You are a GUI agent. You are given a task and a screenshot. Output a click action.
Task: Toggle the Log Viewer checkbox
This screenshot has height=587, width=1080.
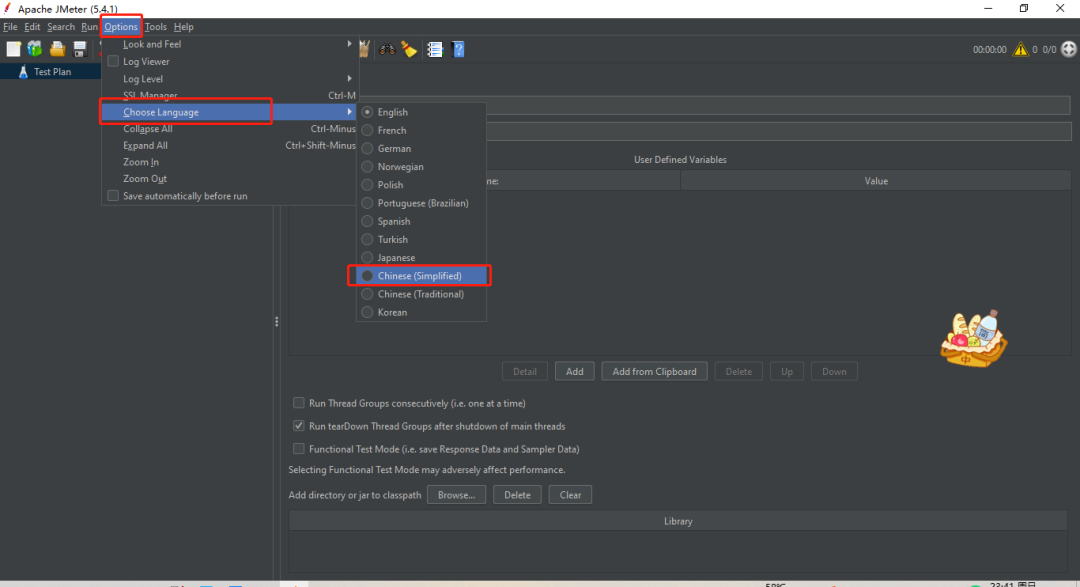click(113, 61)
